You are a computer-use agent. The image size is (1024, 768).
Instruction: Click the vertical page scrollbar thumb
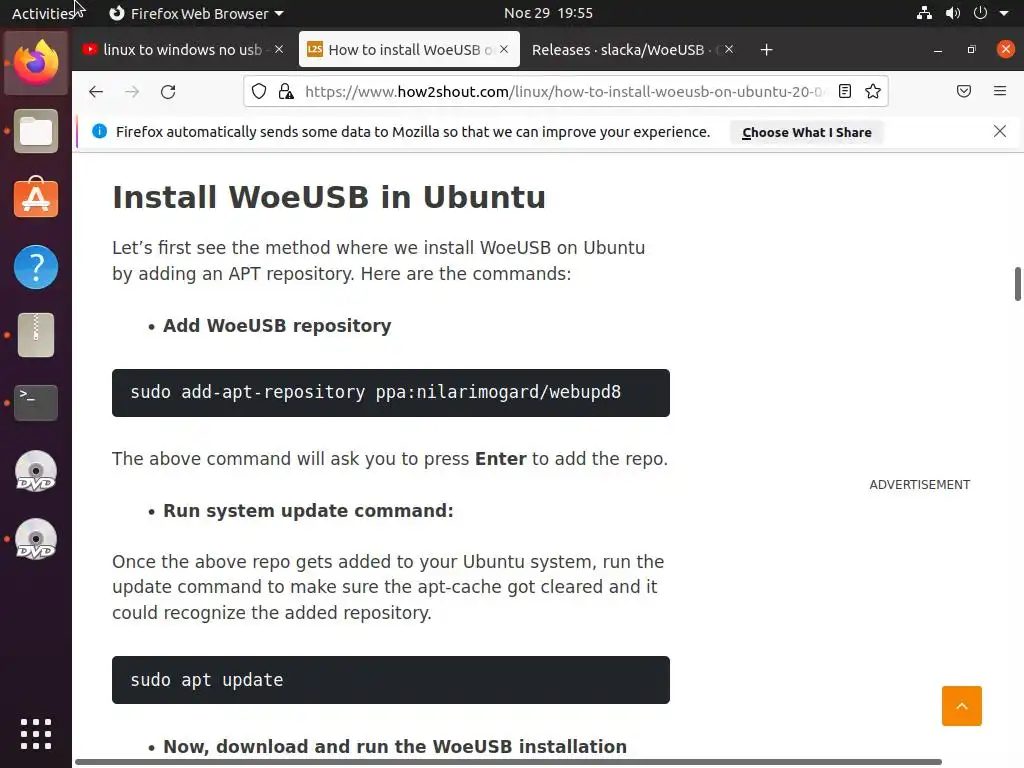pyautogui.click(x=1017, y=283)
